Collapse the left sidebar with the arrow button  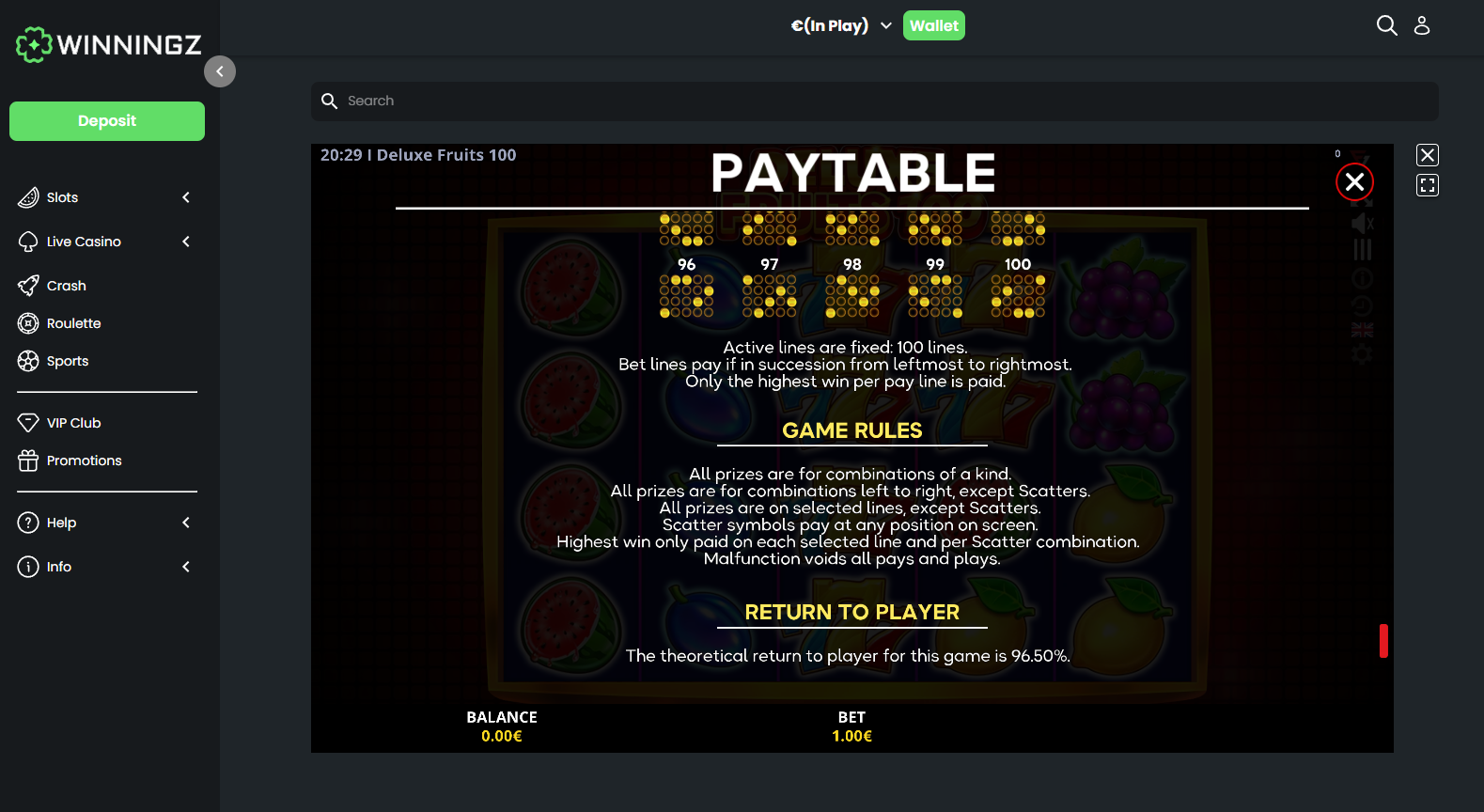tap(220, 71)
